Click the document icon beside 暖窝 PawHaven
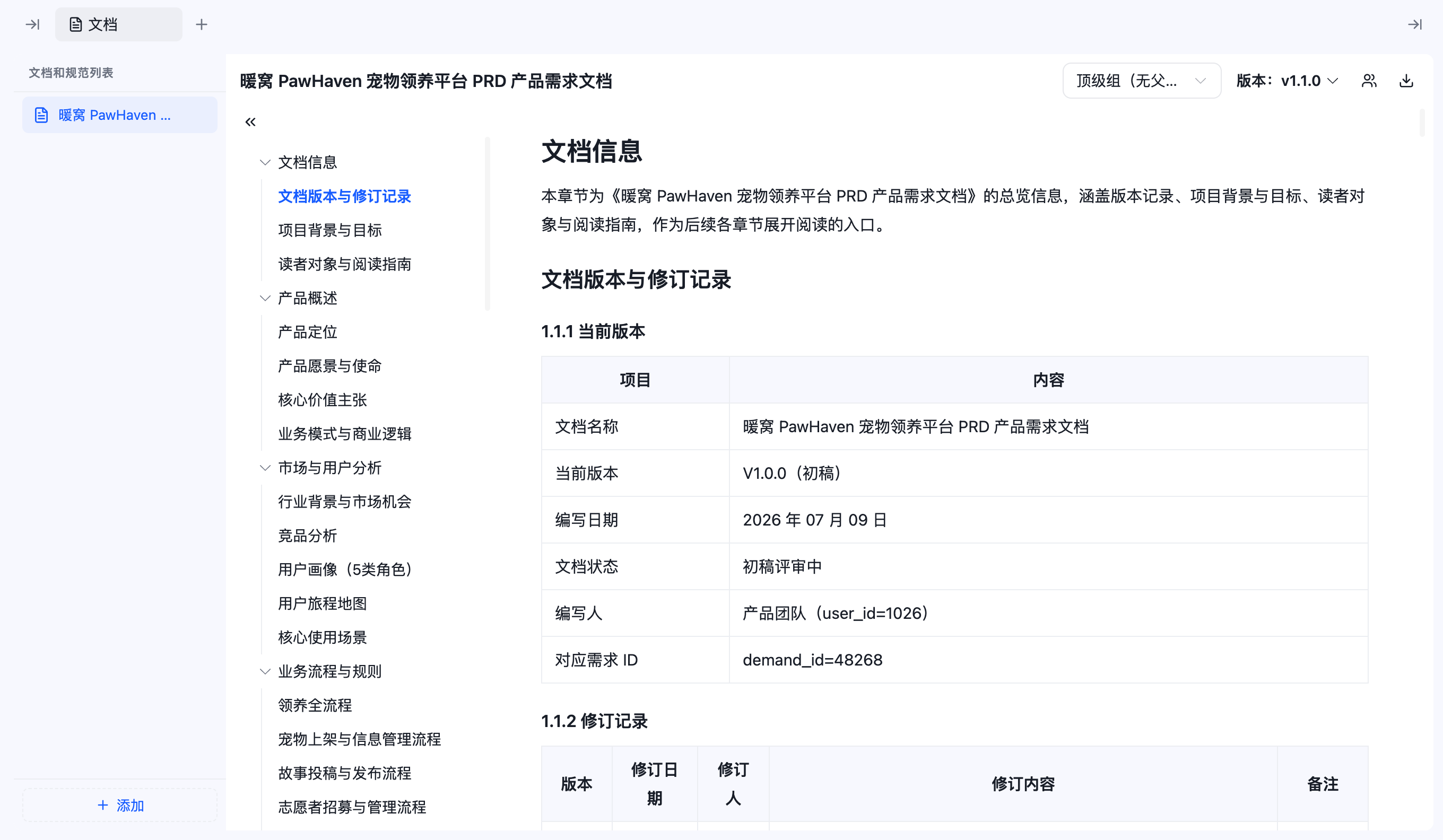 point(41,115)
